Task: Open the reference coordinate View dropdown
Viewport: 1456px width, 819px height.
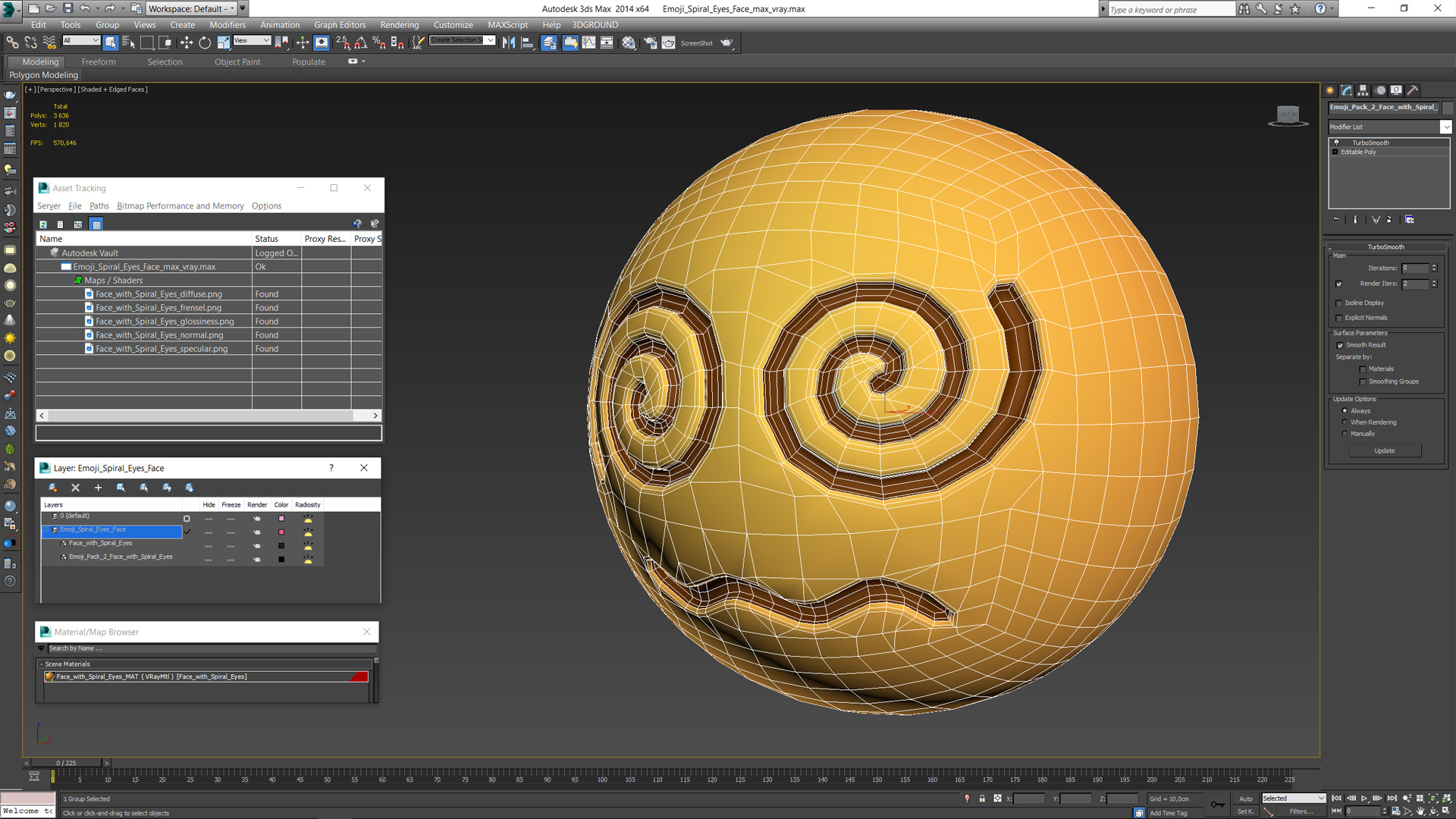Action: tap(252, 41)
